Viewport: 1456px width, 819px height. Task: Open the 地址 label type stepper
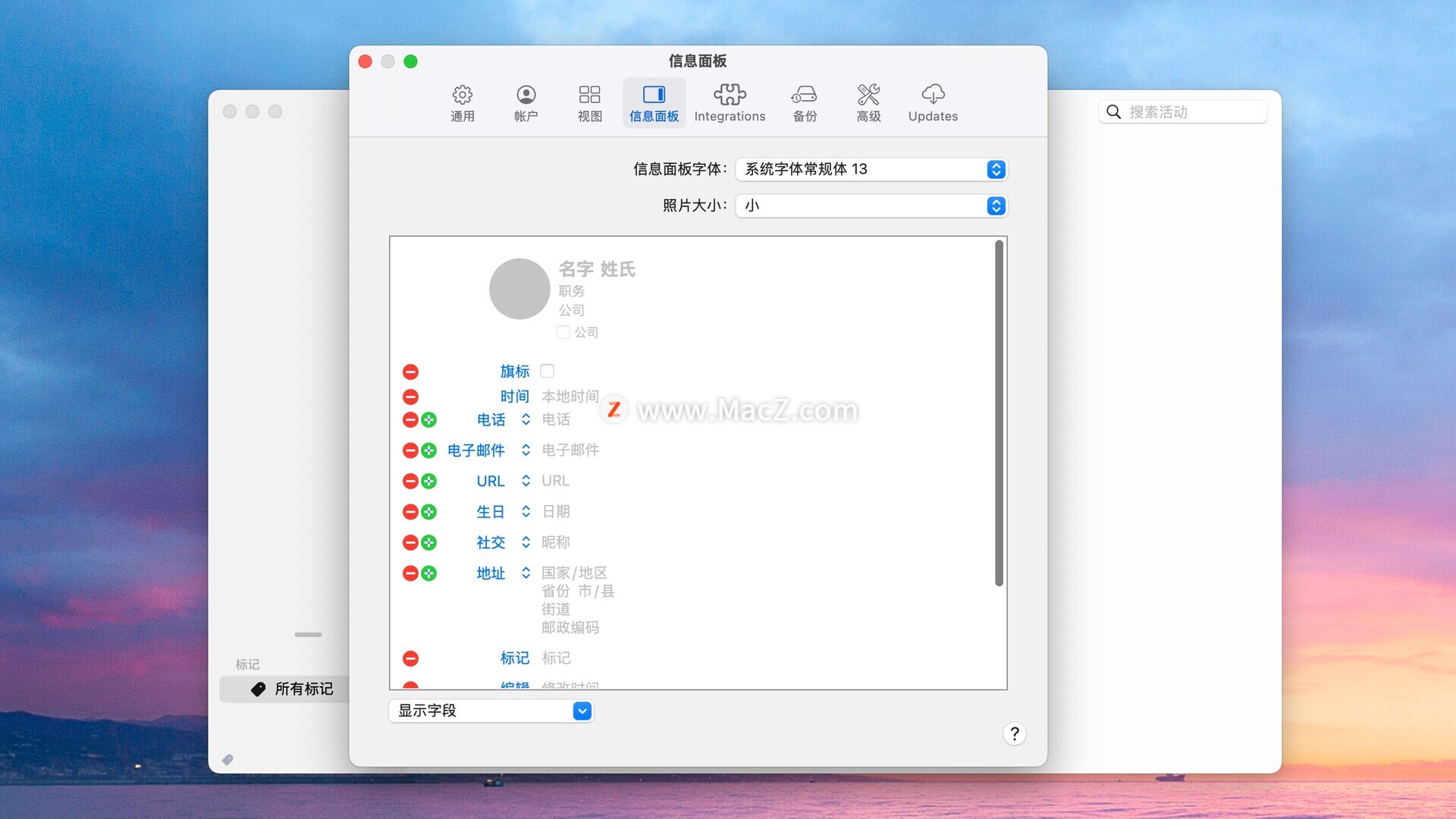(526, 573)
